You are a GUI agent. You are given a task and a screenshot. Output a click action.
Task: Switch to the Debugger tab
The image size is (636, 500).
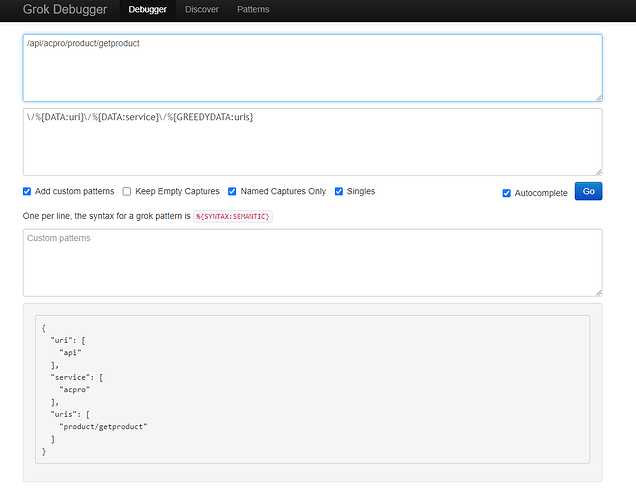[147, 9]
